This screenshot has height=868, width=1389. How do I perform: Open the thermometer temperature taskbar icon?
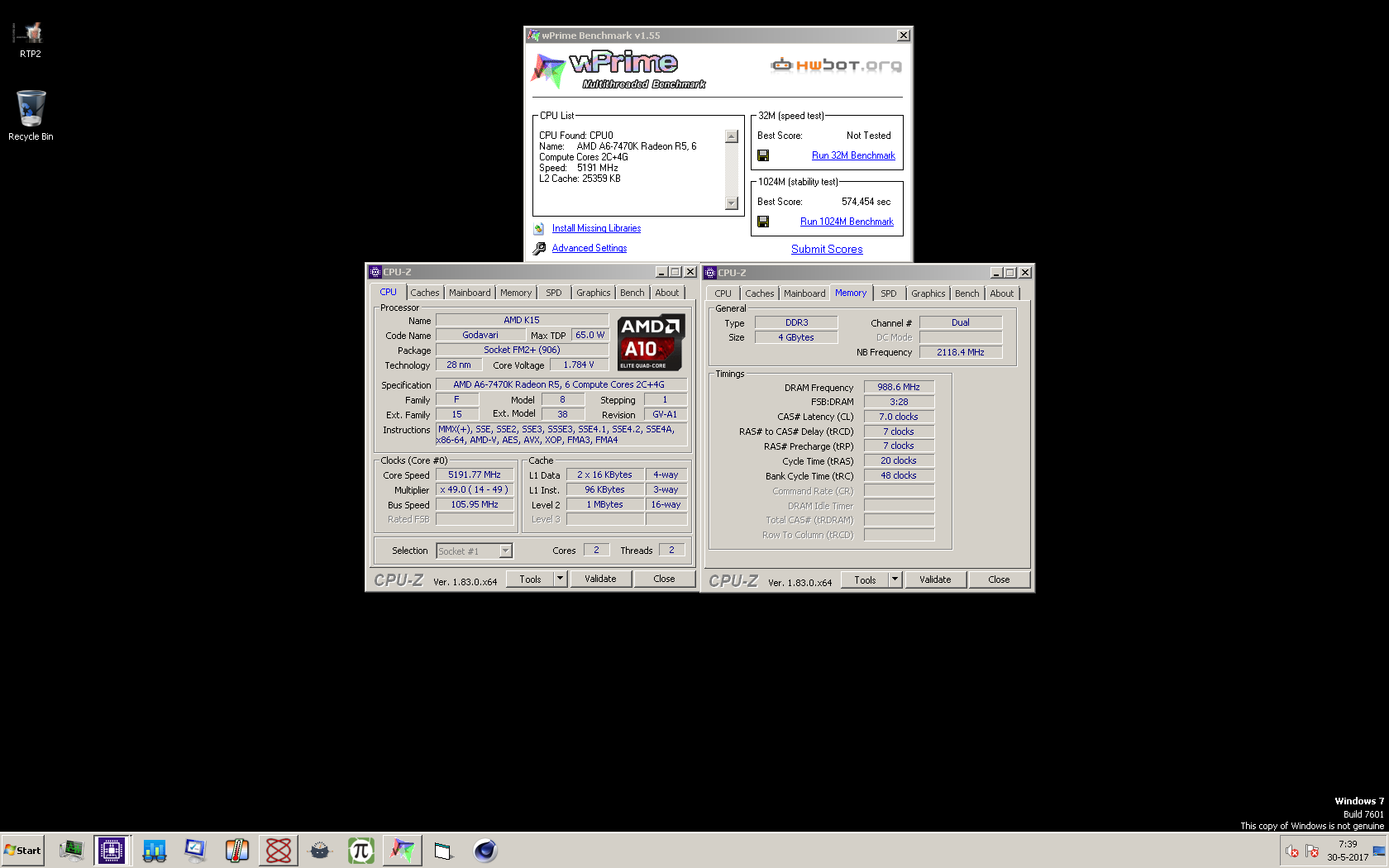click(237, 850)
